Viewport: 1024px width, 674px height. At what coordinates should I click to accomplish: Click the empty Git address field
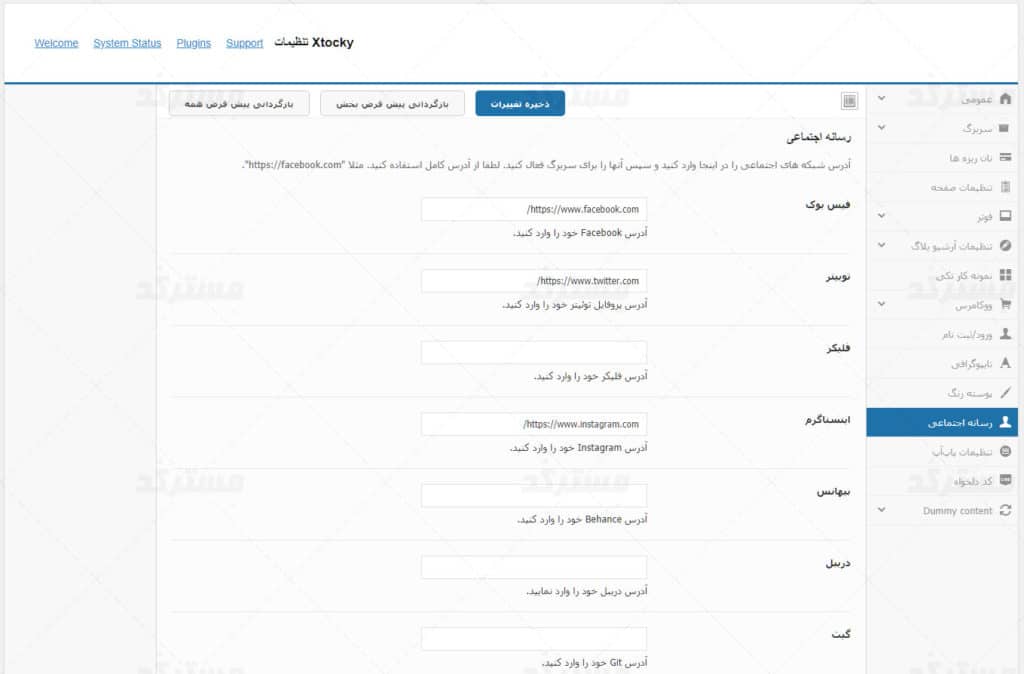(534, 639)
